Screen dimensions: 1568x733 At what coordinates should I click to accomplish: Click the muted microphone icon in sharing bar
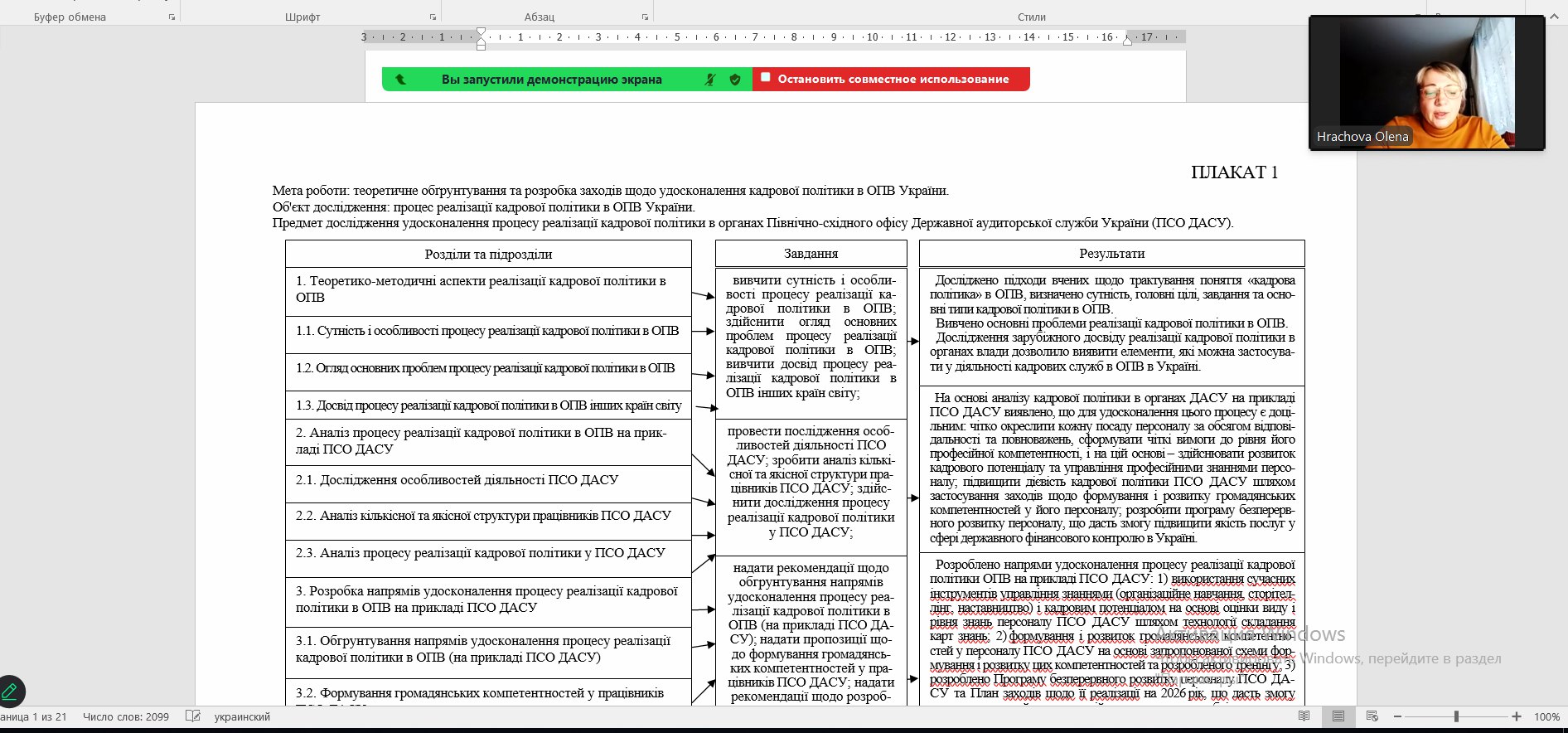click(x=709, y=80)
